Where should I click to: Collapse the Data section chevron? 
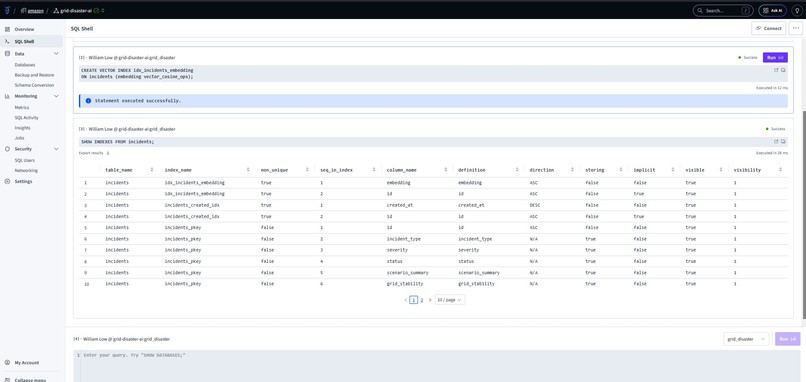(56, 53)
